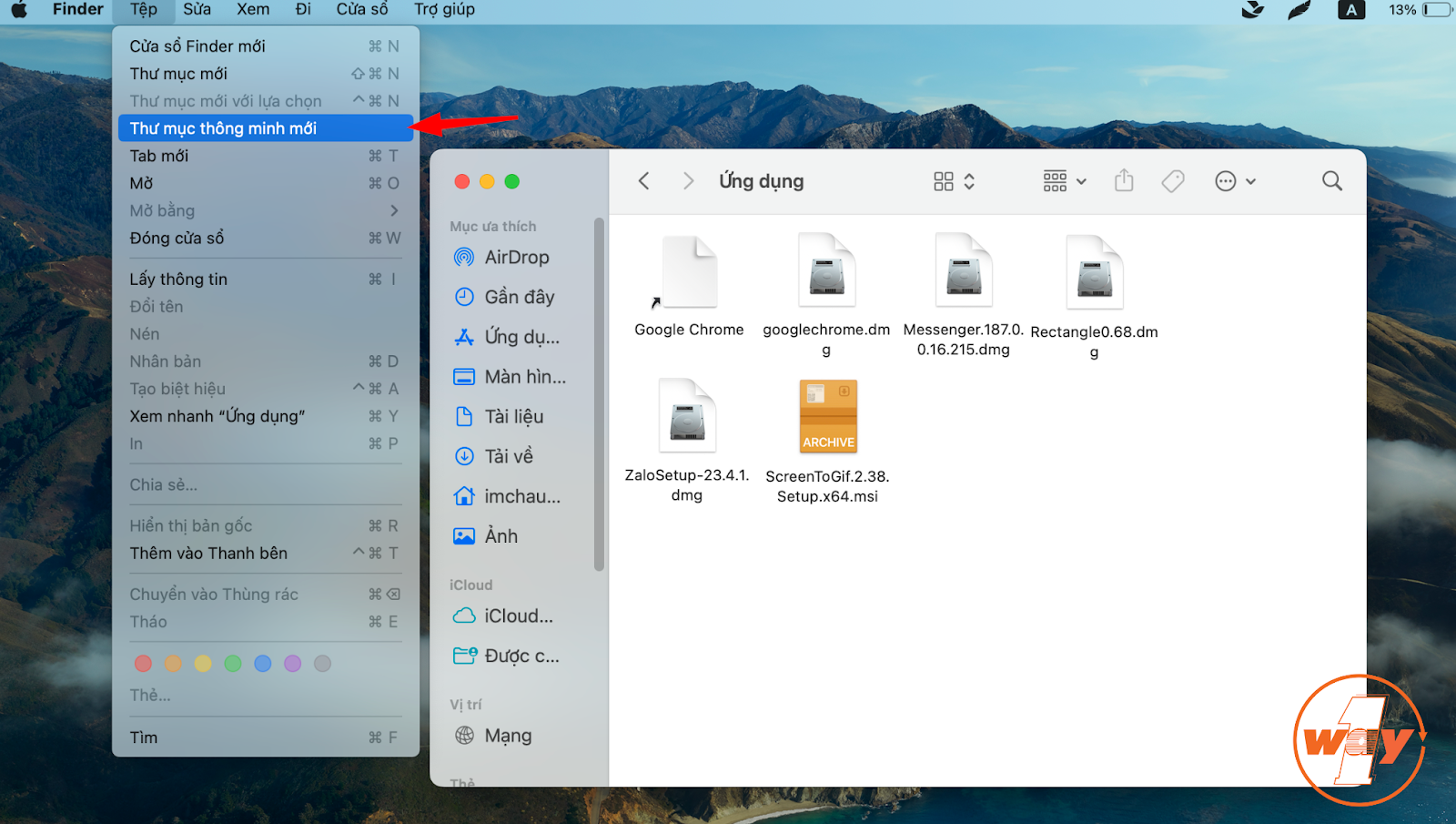Click the Tags toolbar icon

coord(1173,181)
